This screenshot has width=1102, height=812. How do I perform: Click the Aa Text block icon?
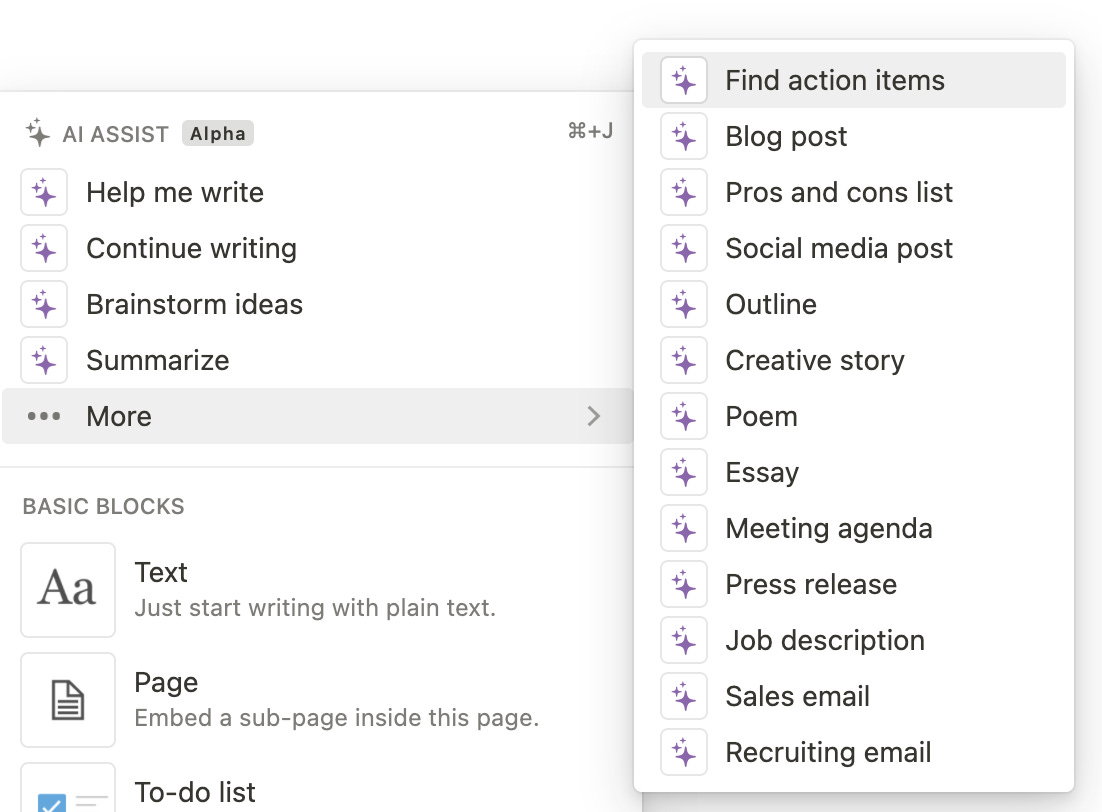pos(68,590)
